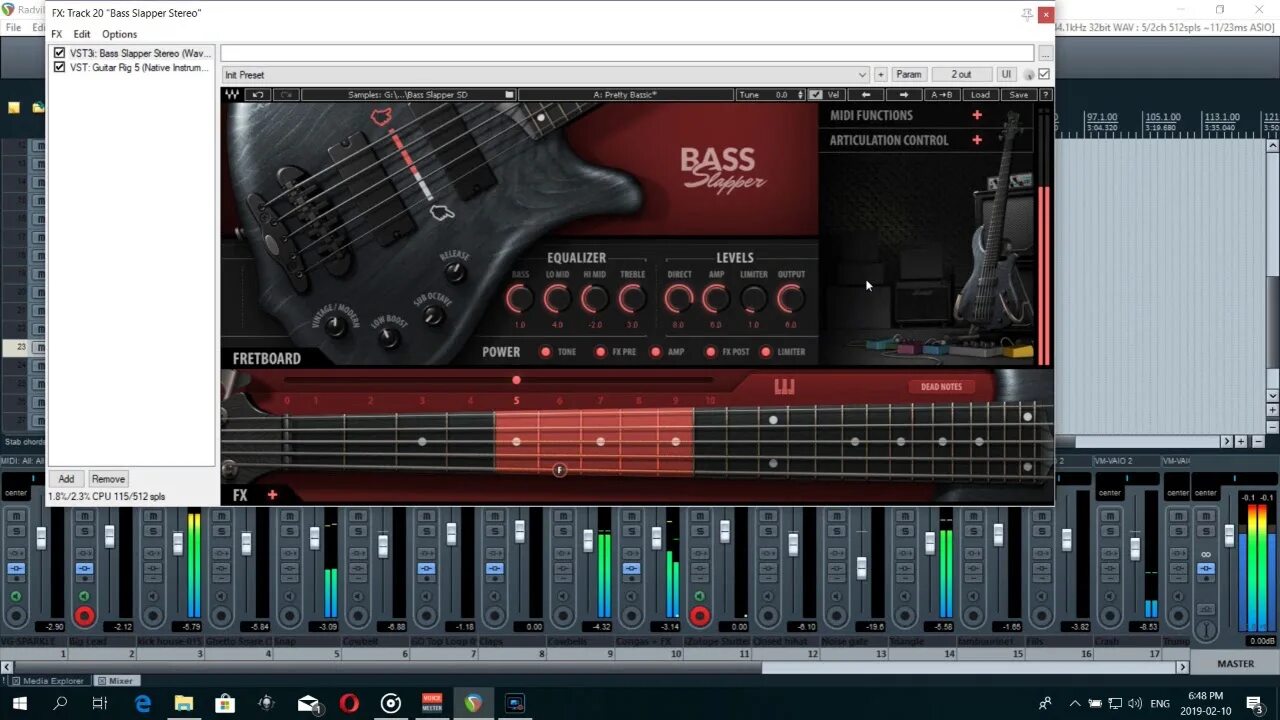Toggle the LIMITER power button
The width and height of the screenshot is (1280, 720).
[x=766, y=352]
